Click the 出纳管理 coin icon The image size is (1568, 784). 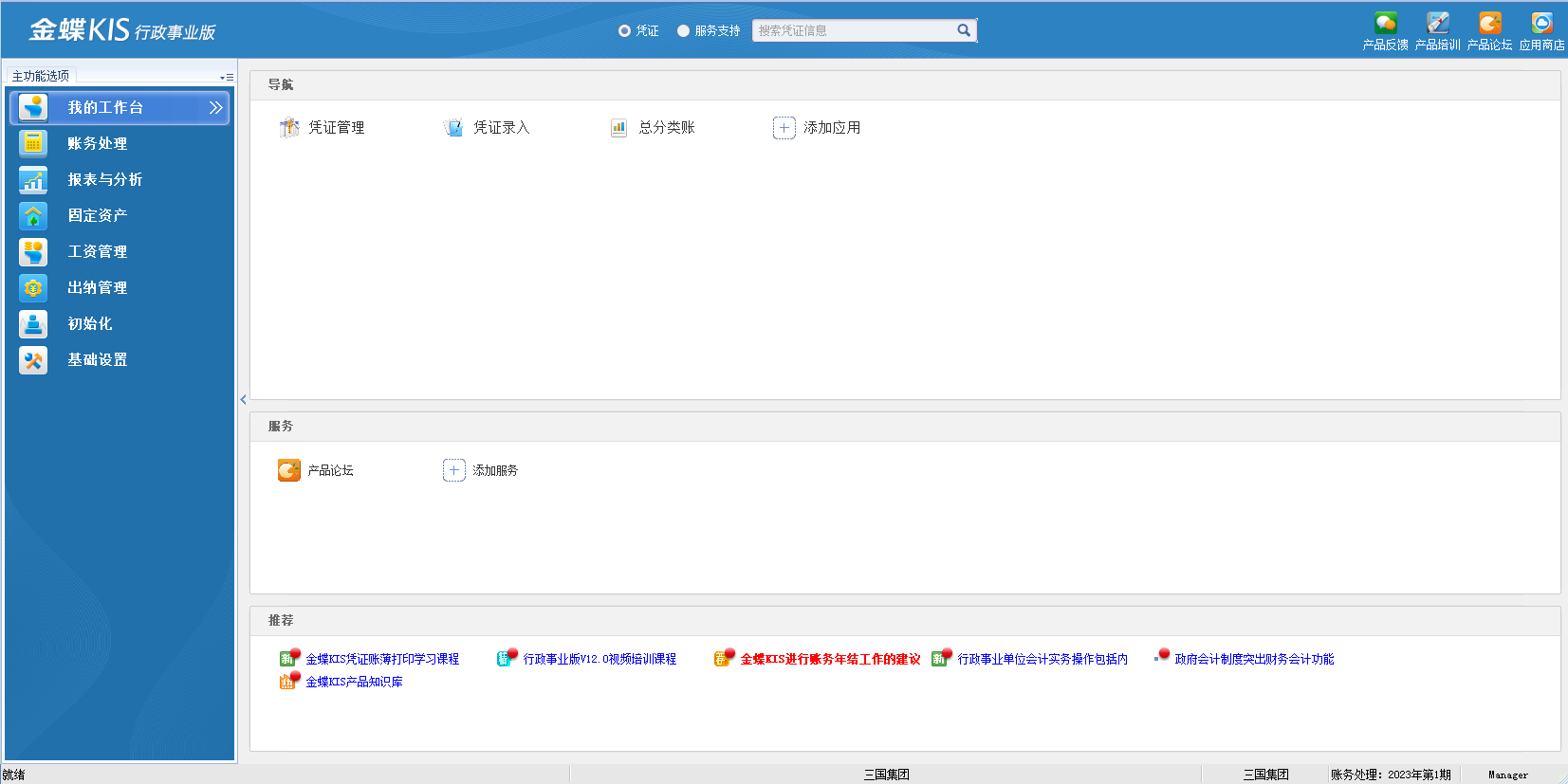pos(33,287)
